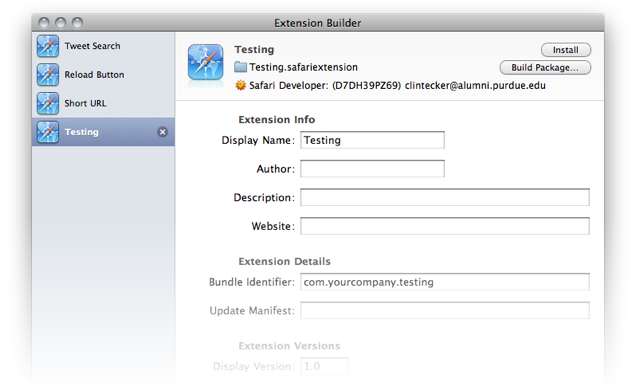Click the Extension Builder window title
636x390 pixels.
(x=318, y=23)
